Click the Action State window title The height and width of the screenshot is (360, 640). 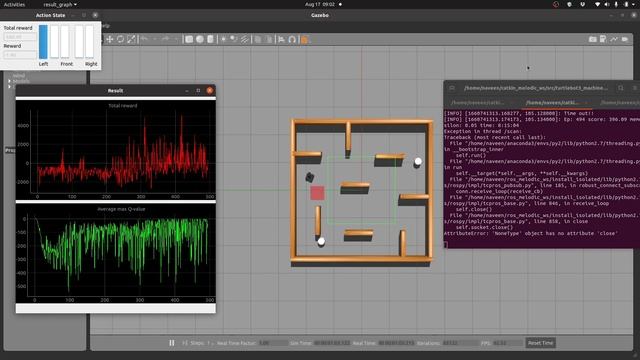50,15
